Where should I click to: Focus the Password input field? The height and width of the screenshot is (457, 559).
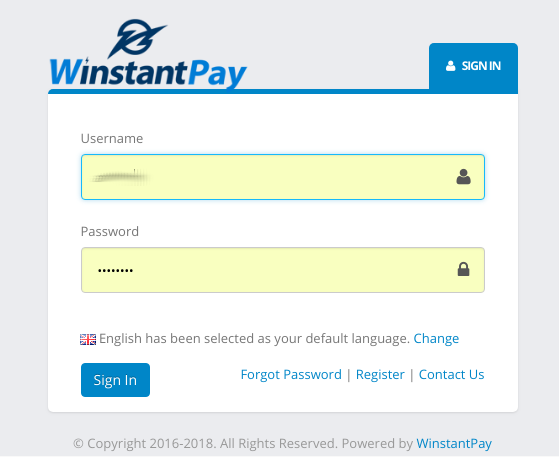(x=283, y=270)
